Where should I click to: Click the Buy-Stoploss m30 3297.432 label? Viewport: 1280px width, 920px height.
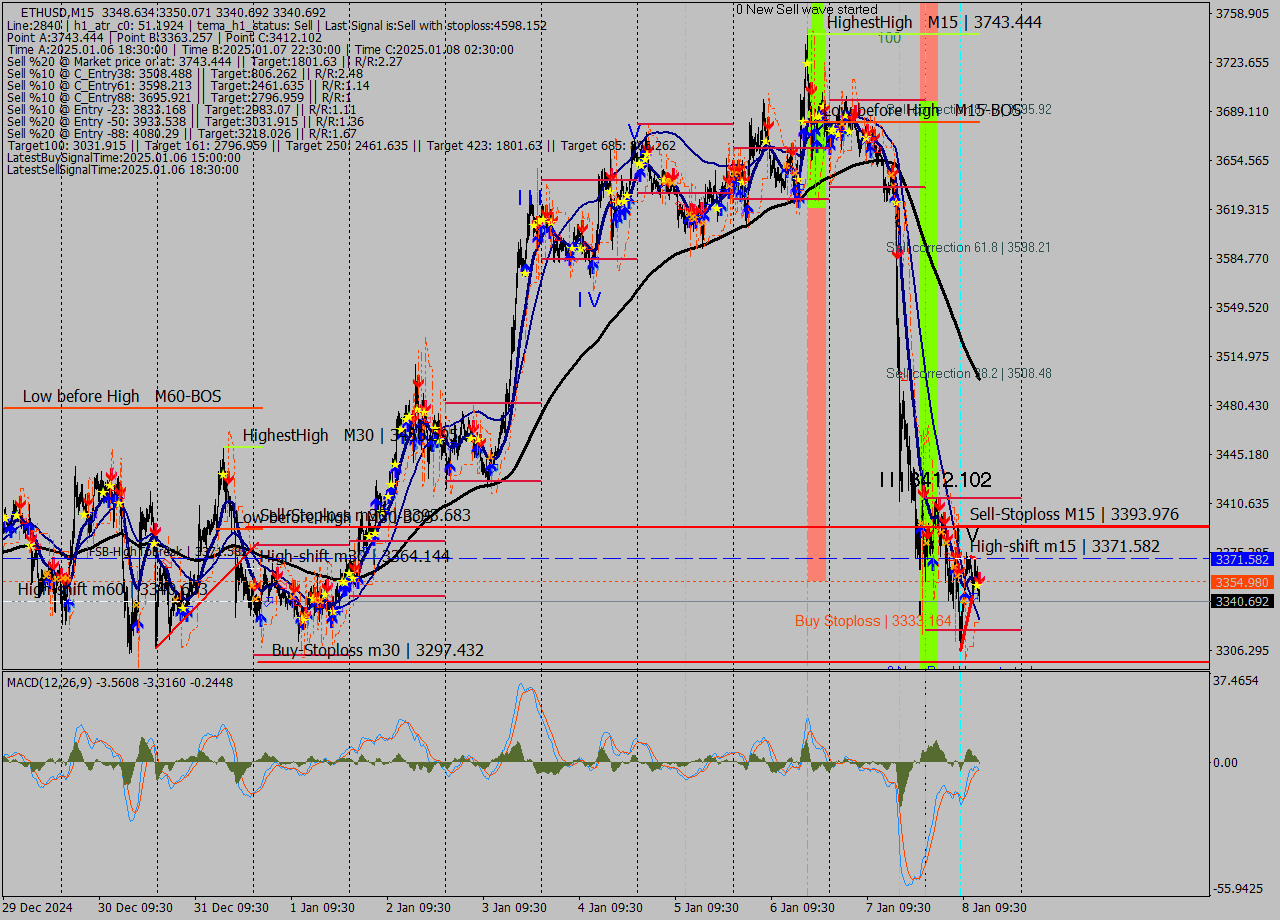(377, 651)
